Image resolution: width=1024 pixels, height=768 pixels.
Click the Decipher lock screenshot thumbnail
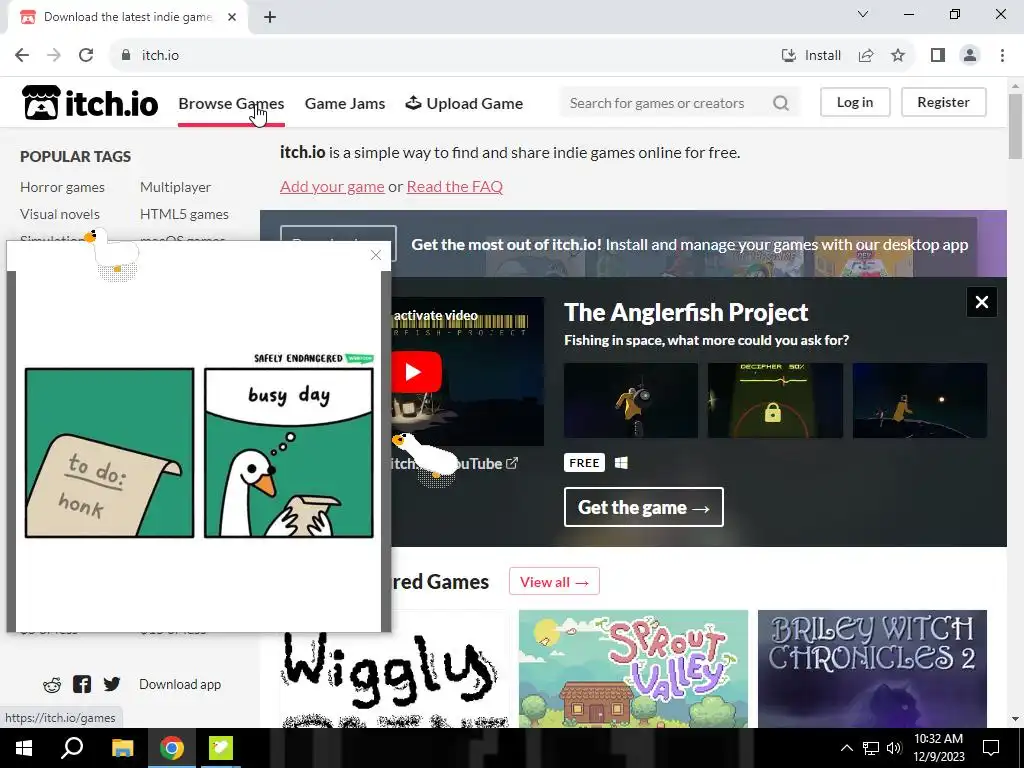[x=775, y=400]
